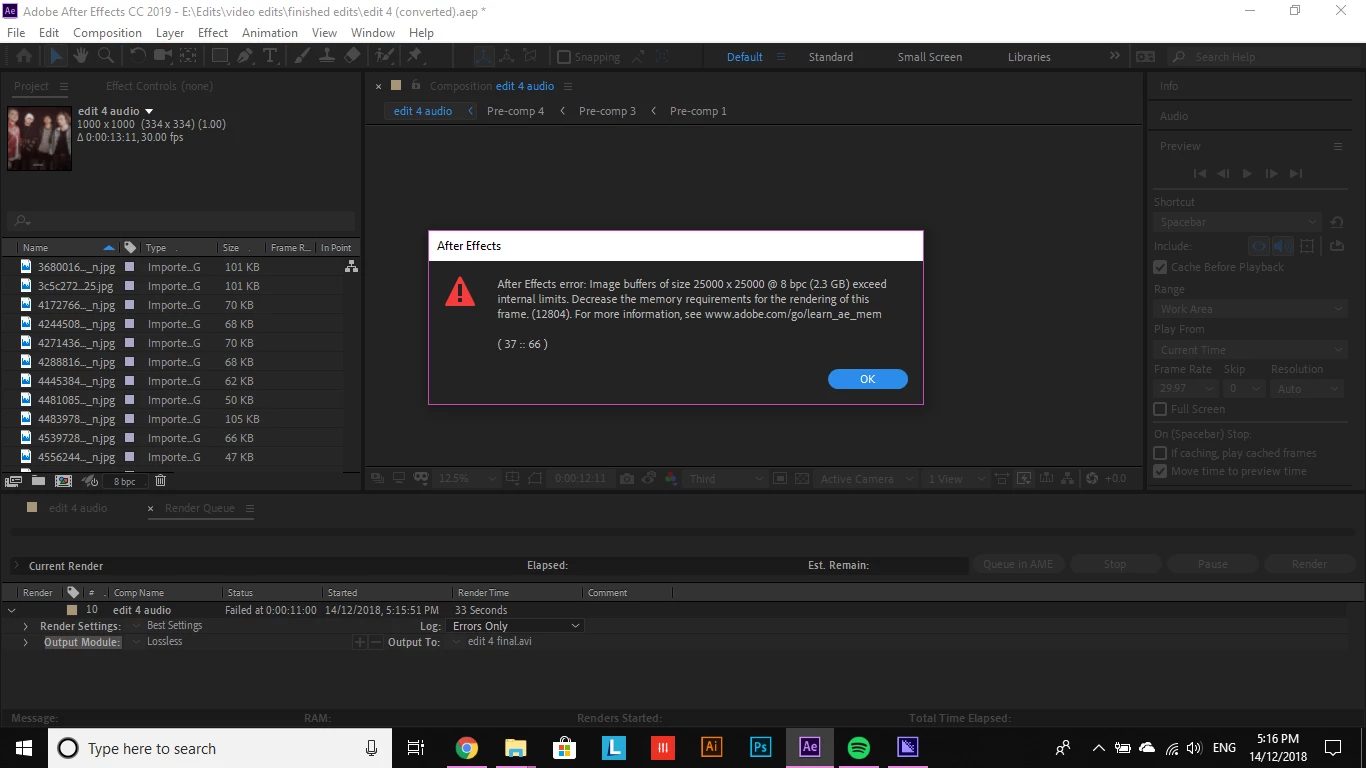Click the 8 bpc color depth button
The height and width of the screenshot is (768, 1366).
124,481
